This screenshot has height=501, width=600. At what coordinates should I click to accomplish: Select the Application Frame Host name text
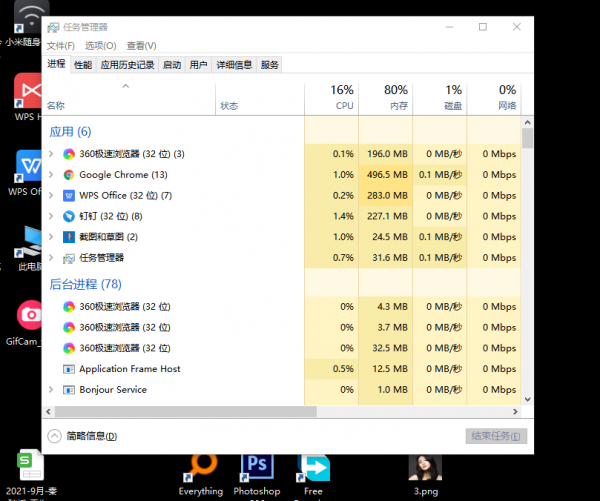130,369
